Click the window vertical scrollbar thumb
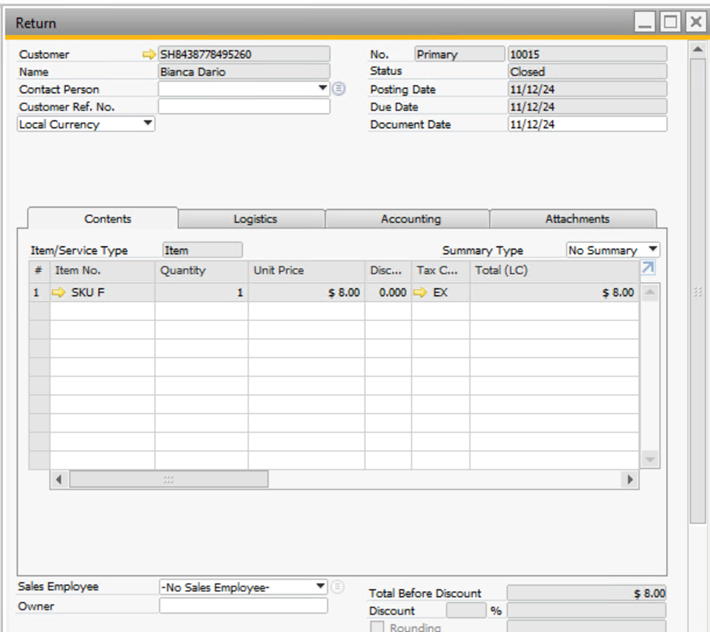Image resolution: width=710 pixels, height=632 pixels. click(x=698, y=292)
